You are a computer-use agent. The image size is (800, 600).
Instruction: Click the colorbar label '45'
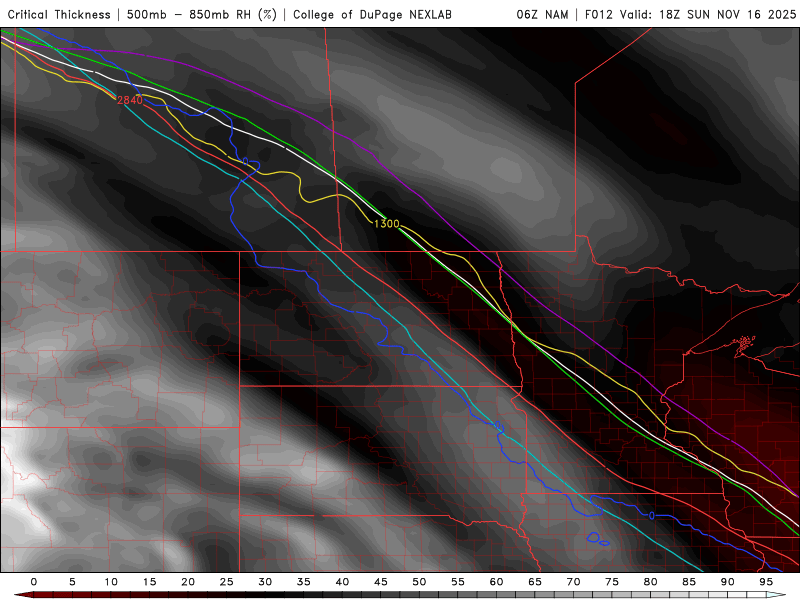pyautogui.click(x=381, y=582)
